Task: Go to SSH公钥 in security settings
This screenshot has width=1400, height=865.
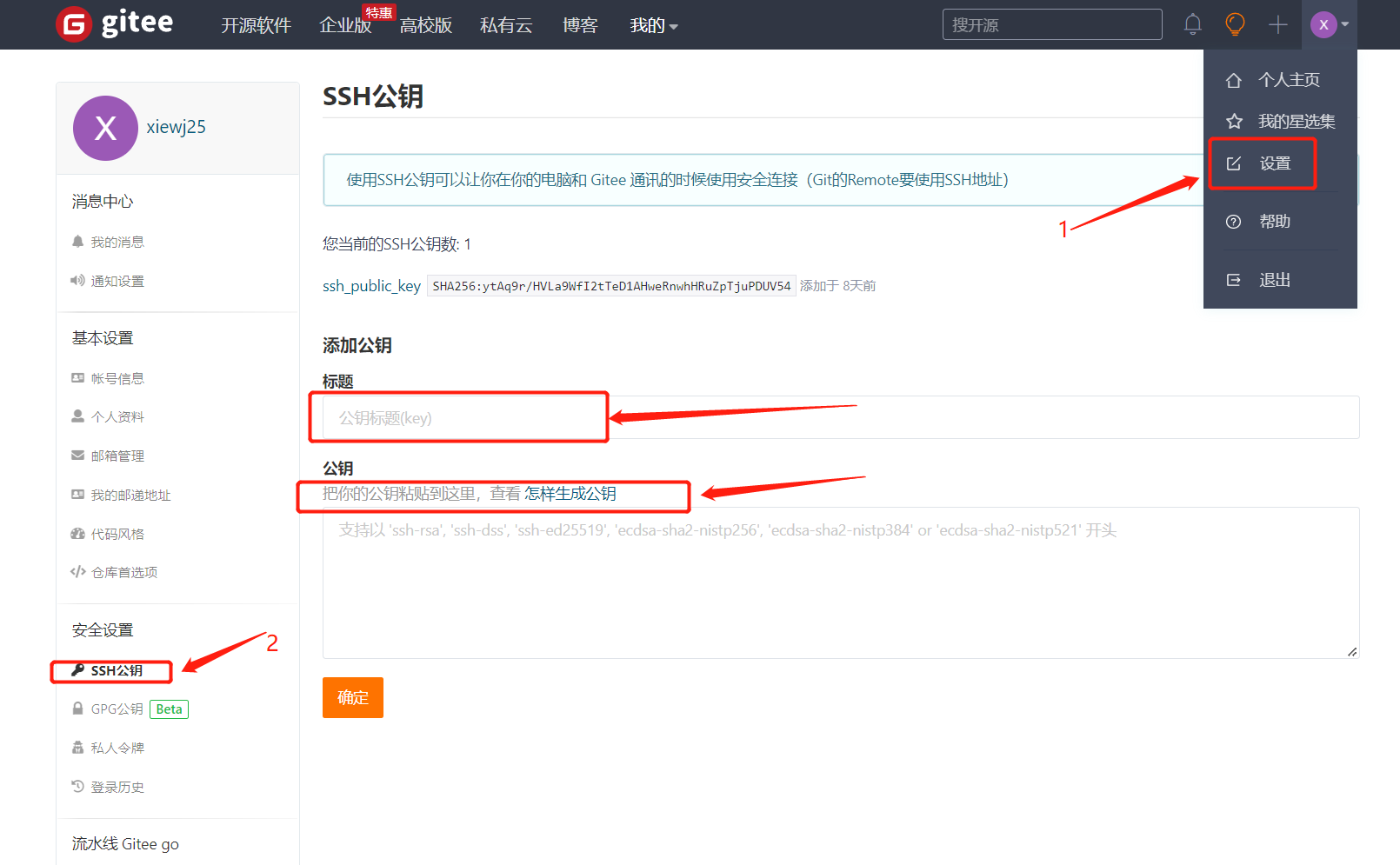Action: 117,670
